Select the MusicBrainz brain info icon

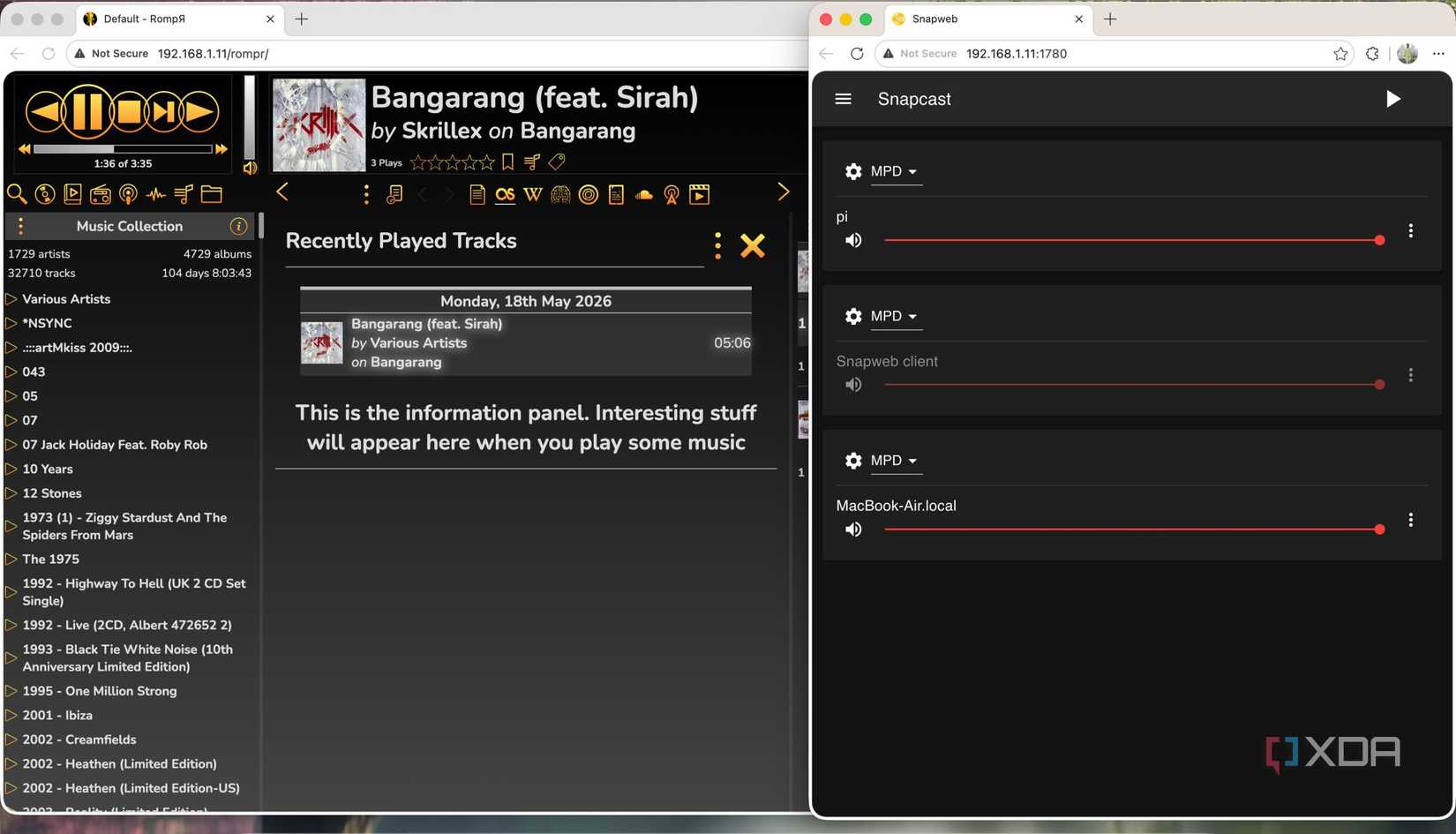click(x=560, y=194)
